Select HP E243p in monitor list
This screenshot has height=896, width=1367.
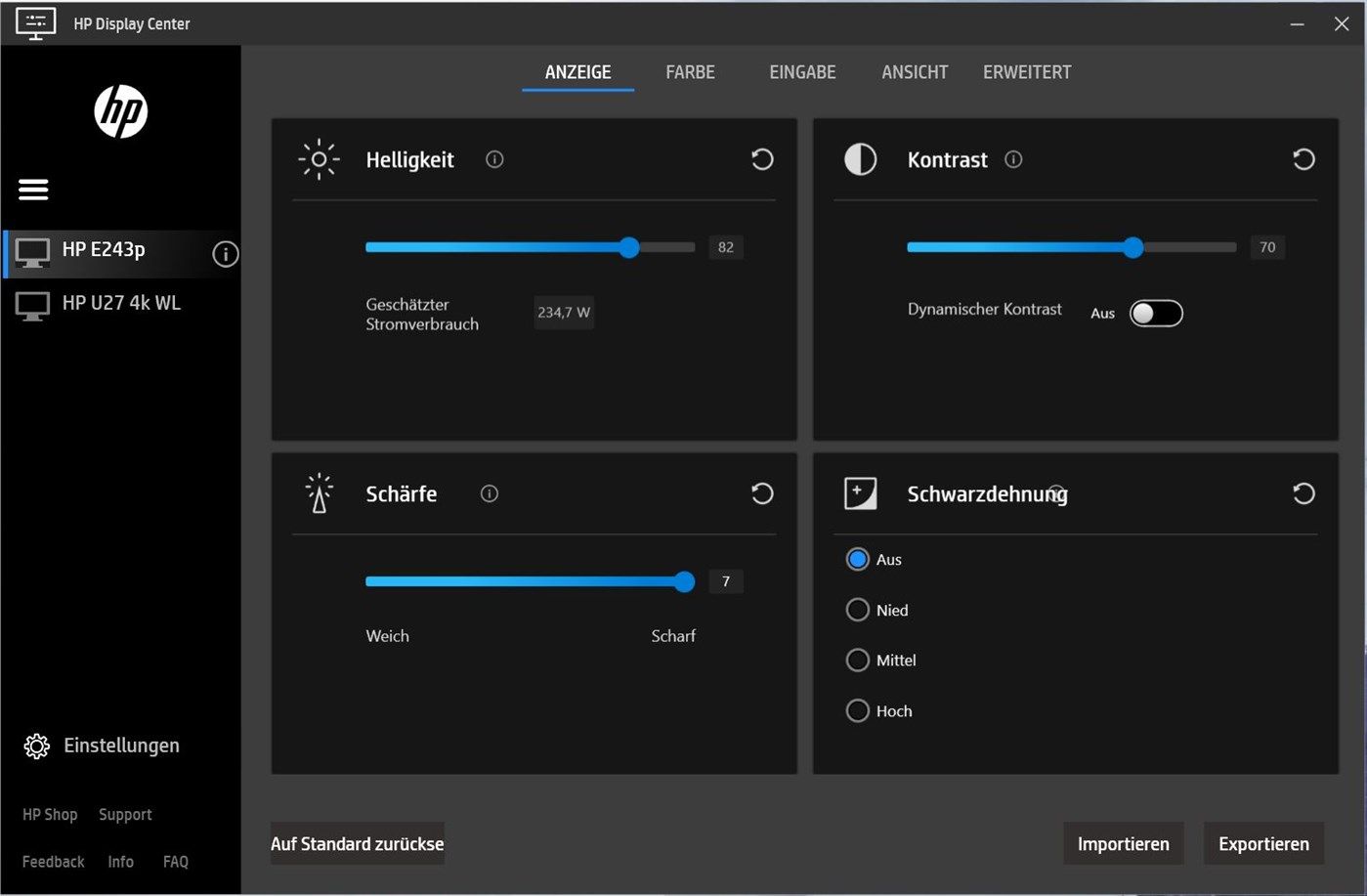coord(121,252)
